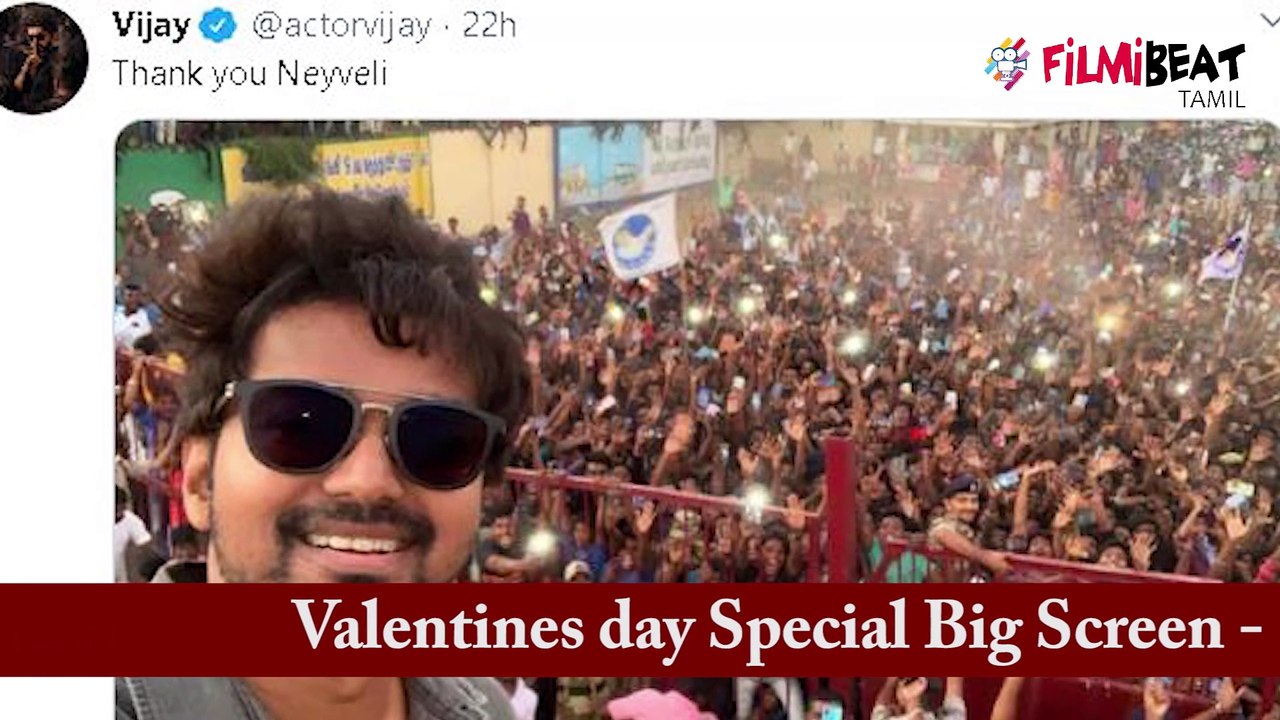Click the Filmibeat movie camera logo icon
The width and height of the screenshot is (1280, 720).
click(1007, 64)
